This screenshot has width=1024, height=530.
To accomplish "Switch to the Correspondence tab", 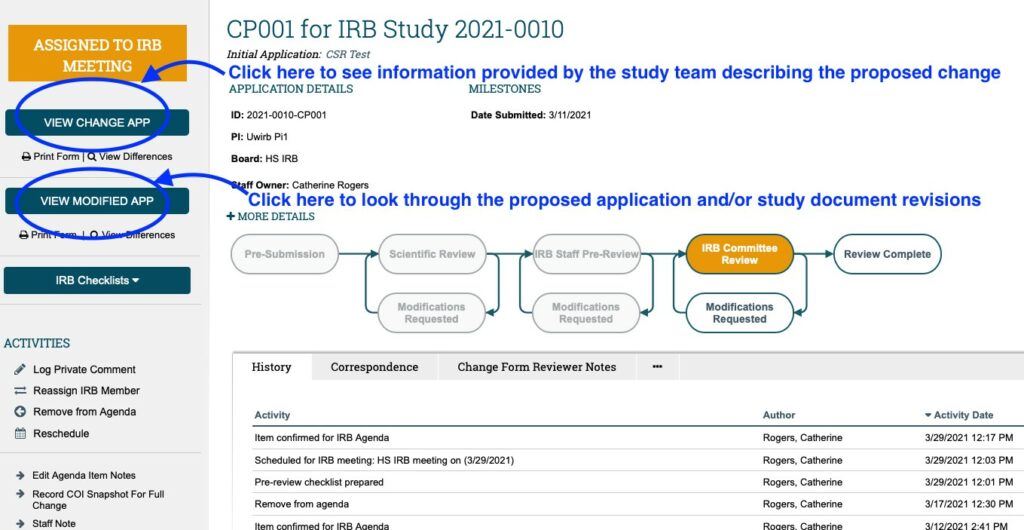I will 374,367.
